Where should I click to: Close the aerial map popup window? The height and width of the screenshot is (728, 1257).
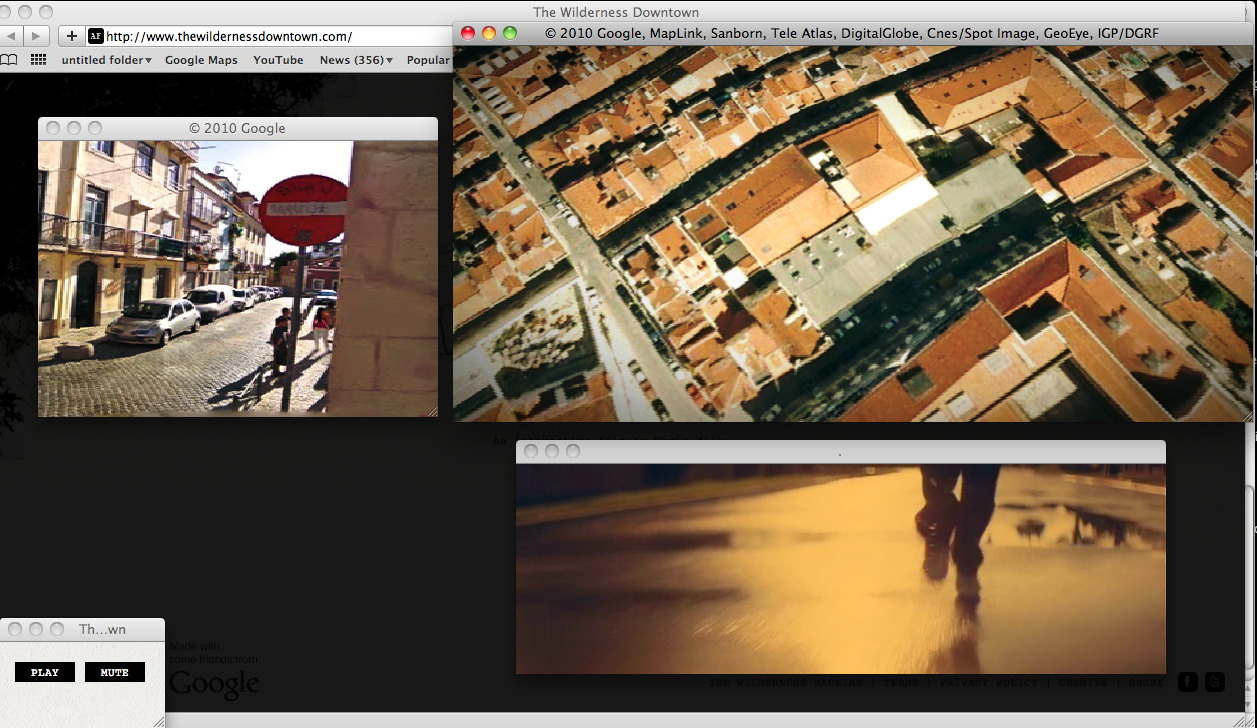(x=467, y=33)
